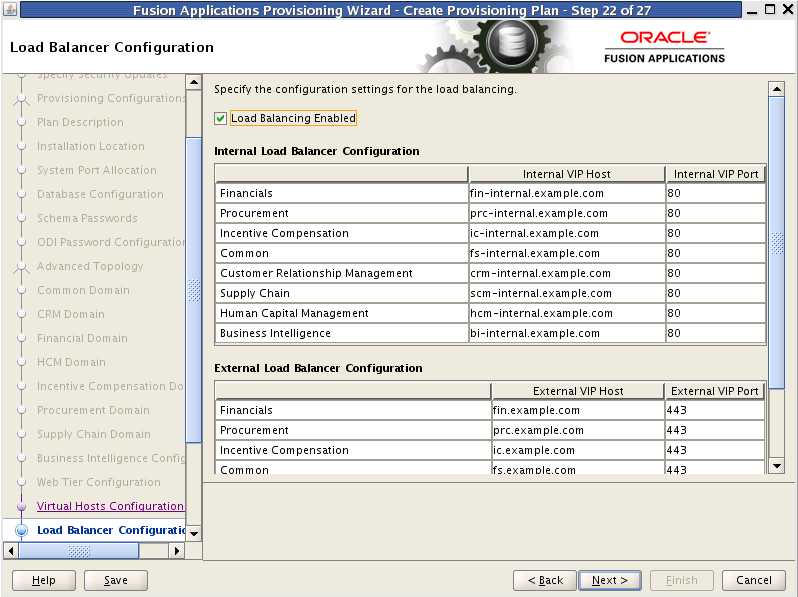Screen dimensions: 798x597
Task: Edit prc-internal.example.com Internal VIP Host cell
Action: pos(567,213)
